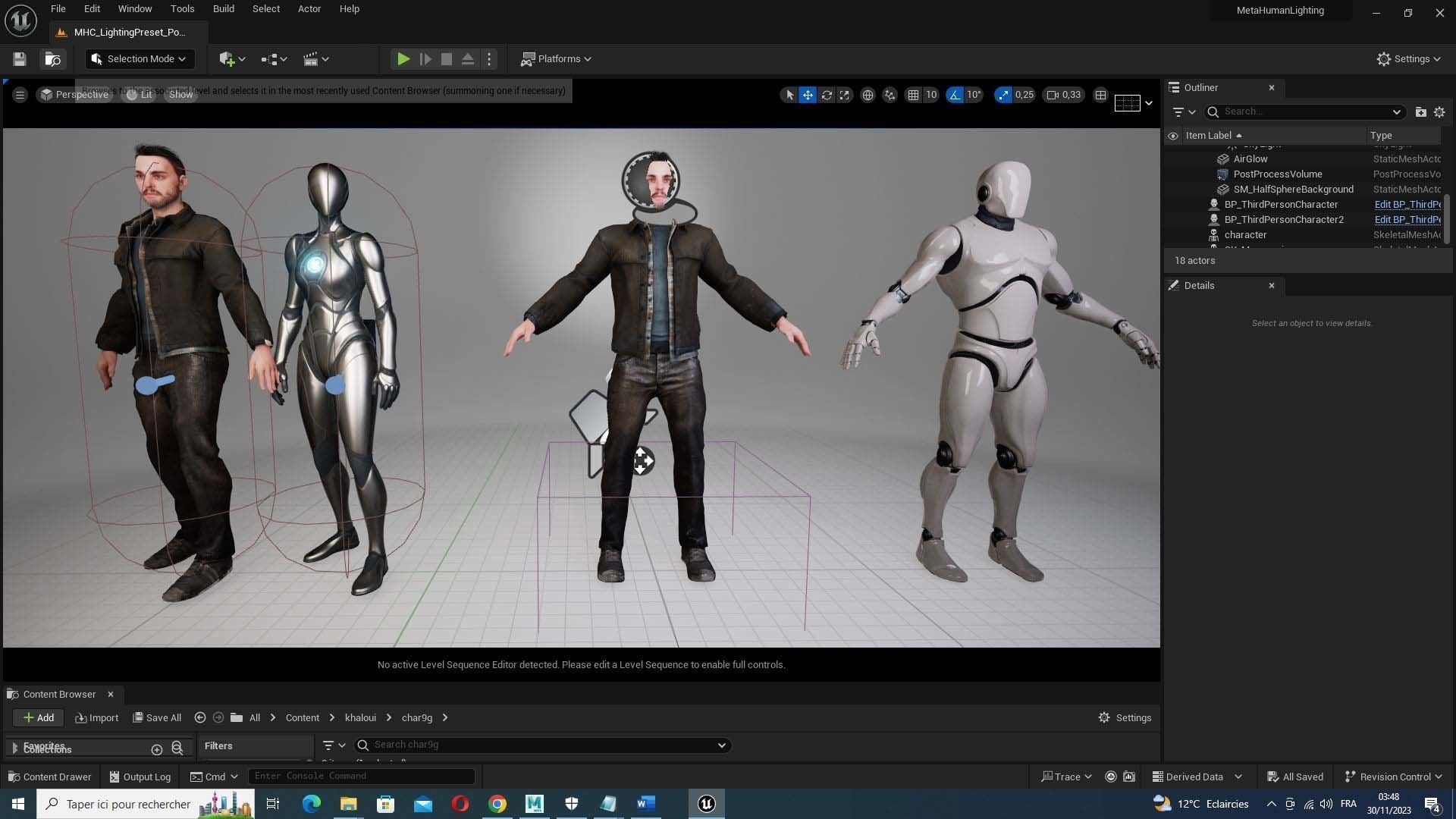The image size is (1456, 819).
Task: Click the green Play level button
Action: [403, 59]
